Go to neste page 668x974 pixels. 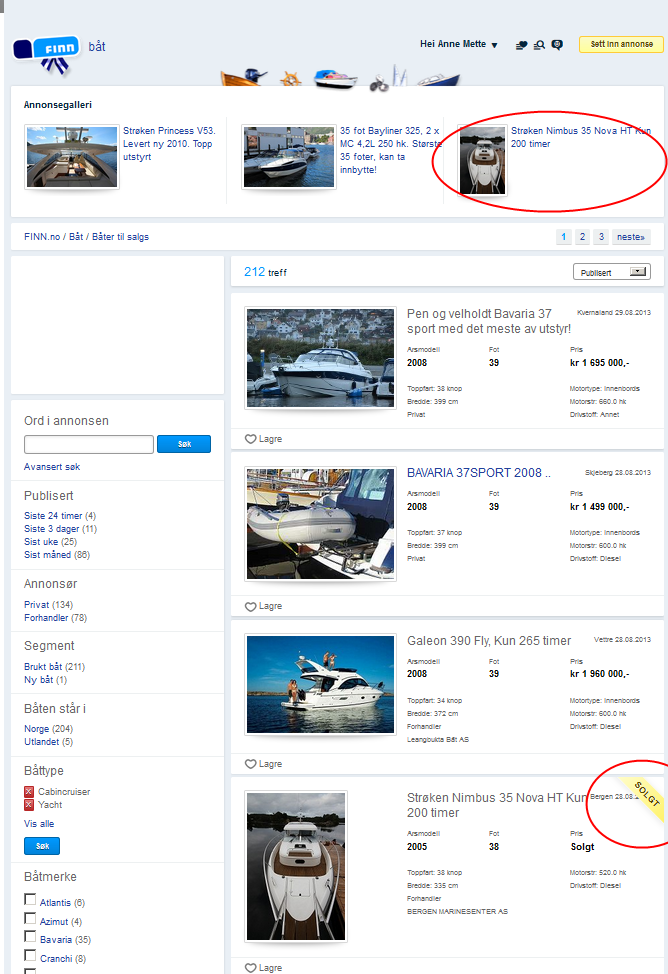631,237
